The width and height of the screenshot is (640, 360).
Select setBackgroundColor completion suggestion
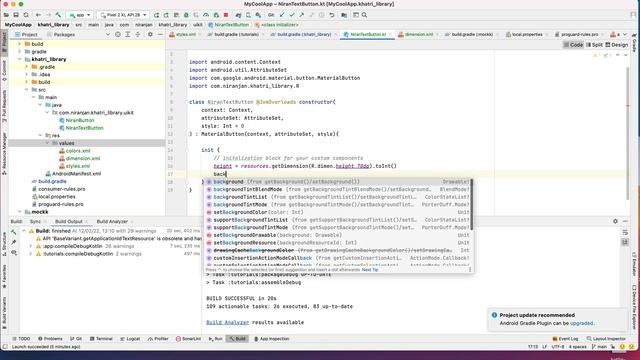338,212
